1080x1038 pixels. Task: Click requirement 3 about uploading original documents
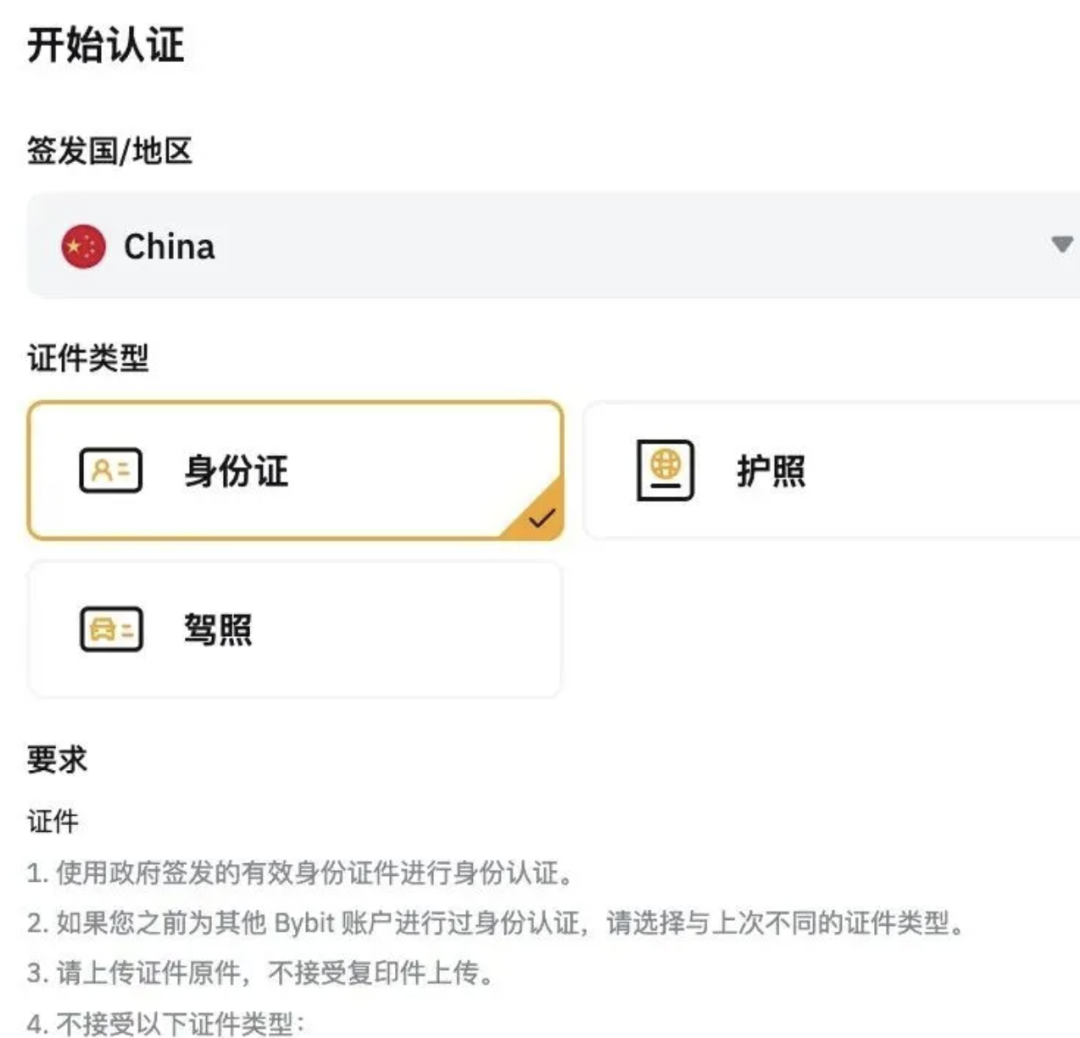tap(261, 973)
